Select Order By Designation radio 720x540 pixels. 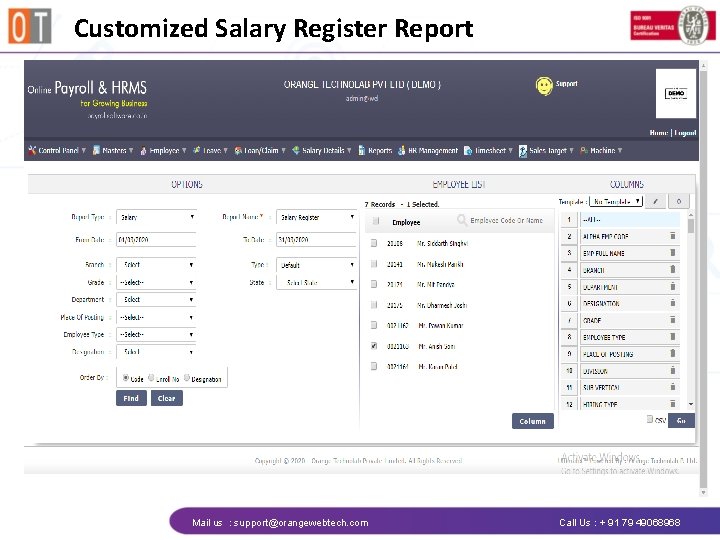(187, 377)
